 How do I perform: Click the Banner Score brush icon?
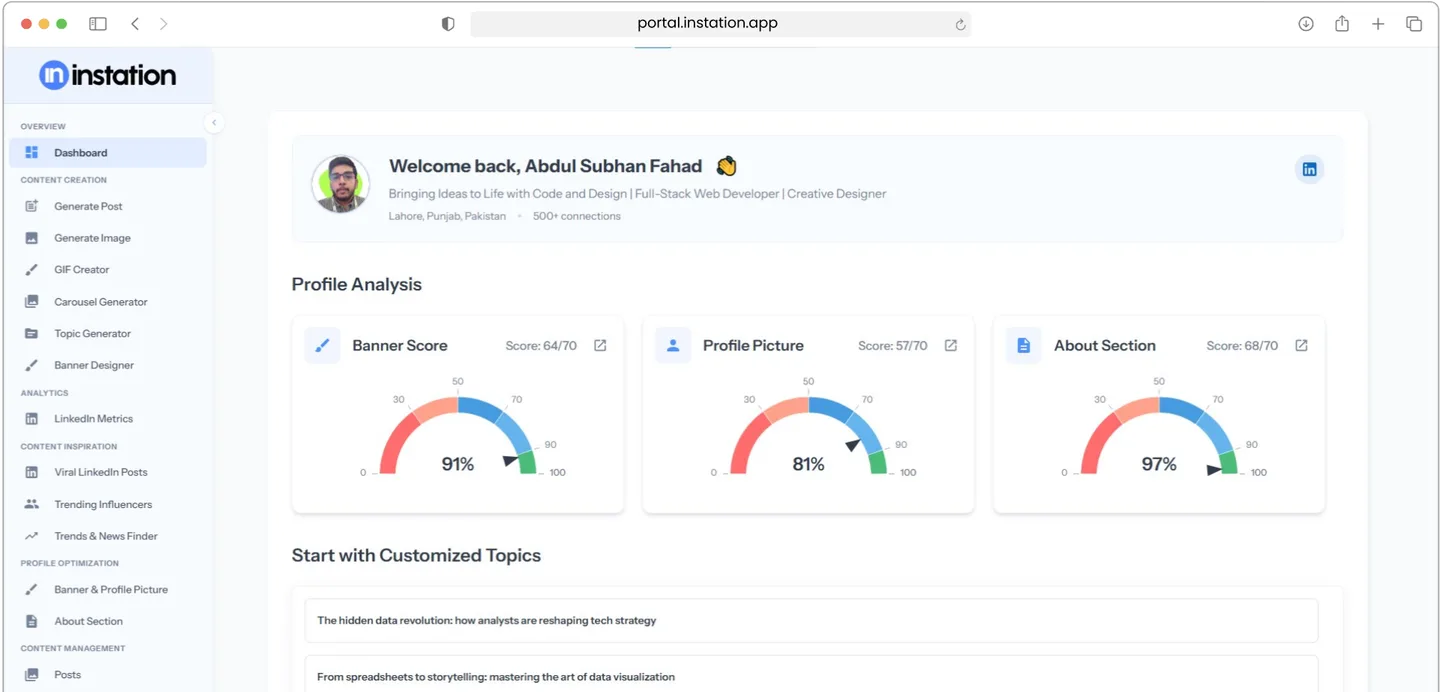[x=322, y=345]
